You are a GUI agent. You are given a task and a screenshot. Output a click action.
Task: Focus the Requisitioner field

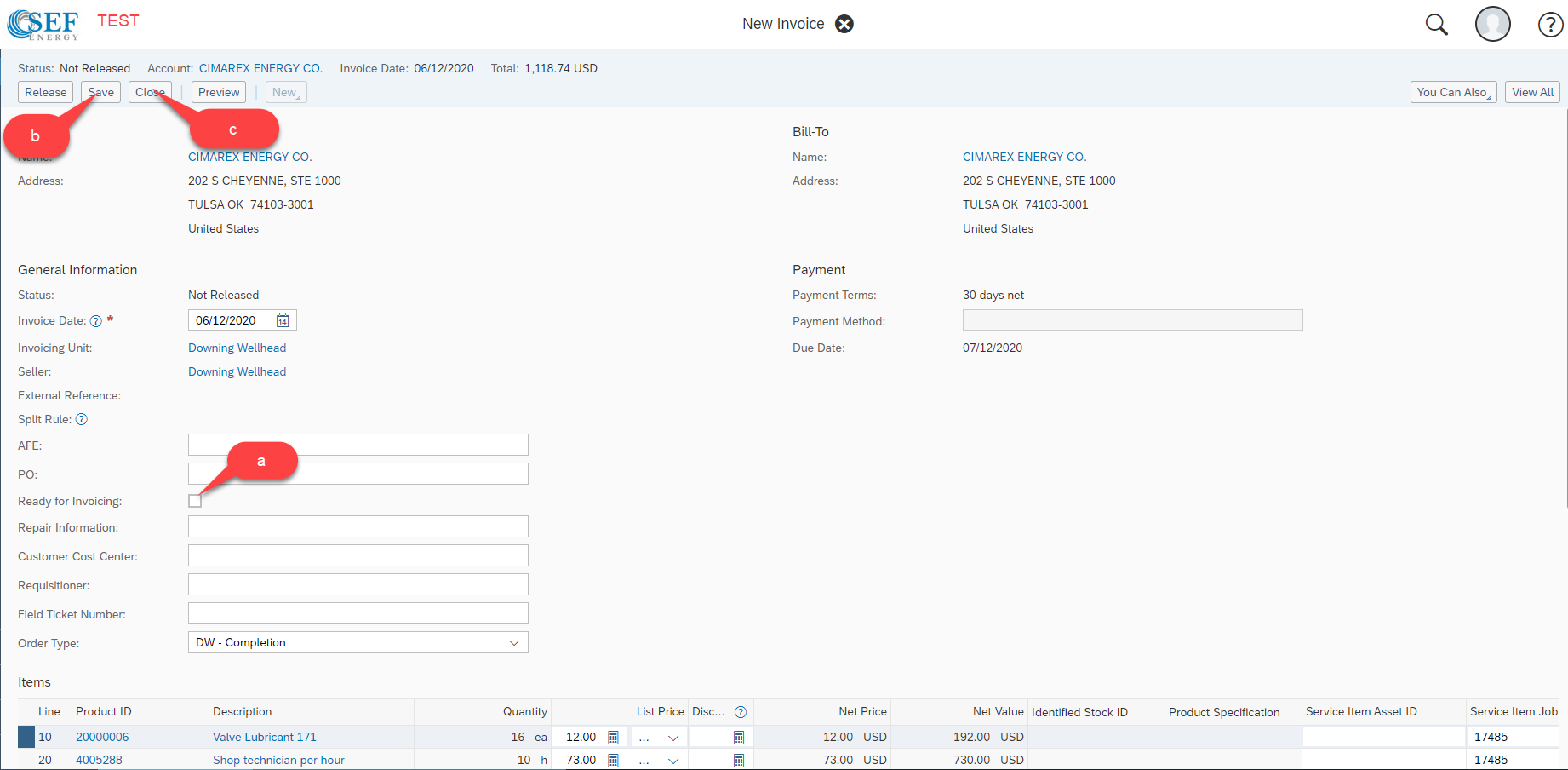coord(358,584)
